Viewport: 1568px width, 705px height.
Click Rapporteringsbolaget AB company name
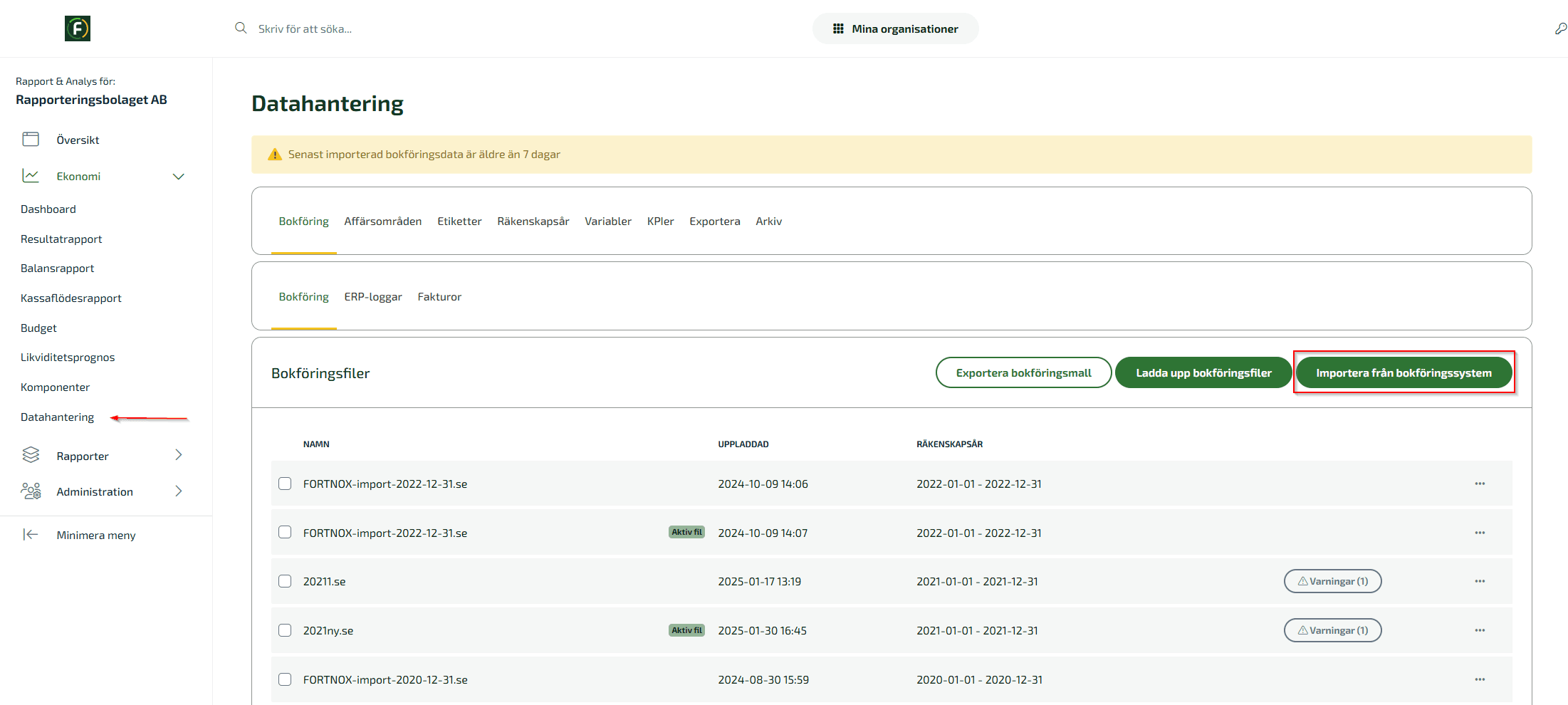pyautogui.click(x=91, y=100)
